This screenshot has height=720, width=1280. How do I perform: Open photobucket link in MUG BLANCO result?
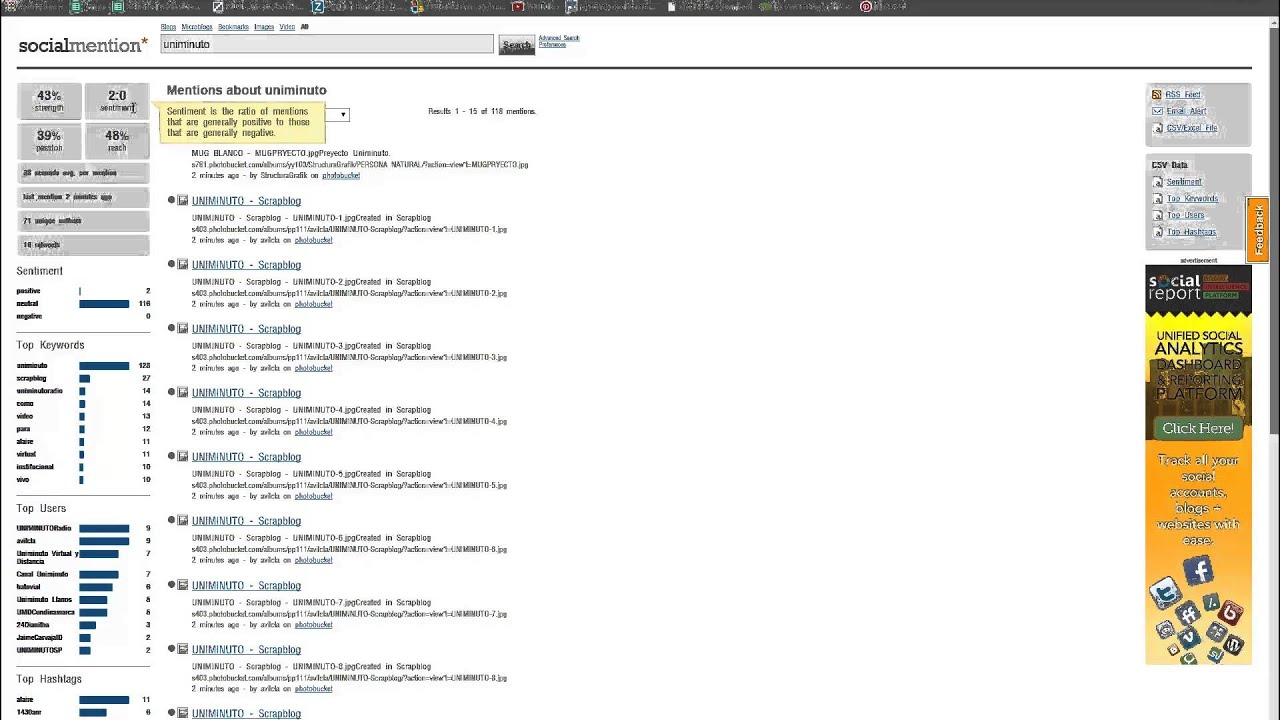coord(340,176)
